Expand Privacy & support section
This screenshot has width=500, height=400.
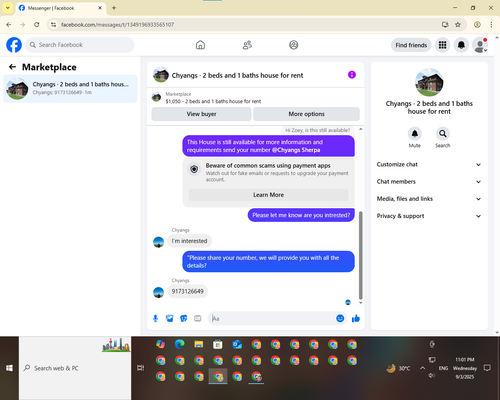(429, 216)
